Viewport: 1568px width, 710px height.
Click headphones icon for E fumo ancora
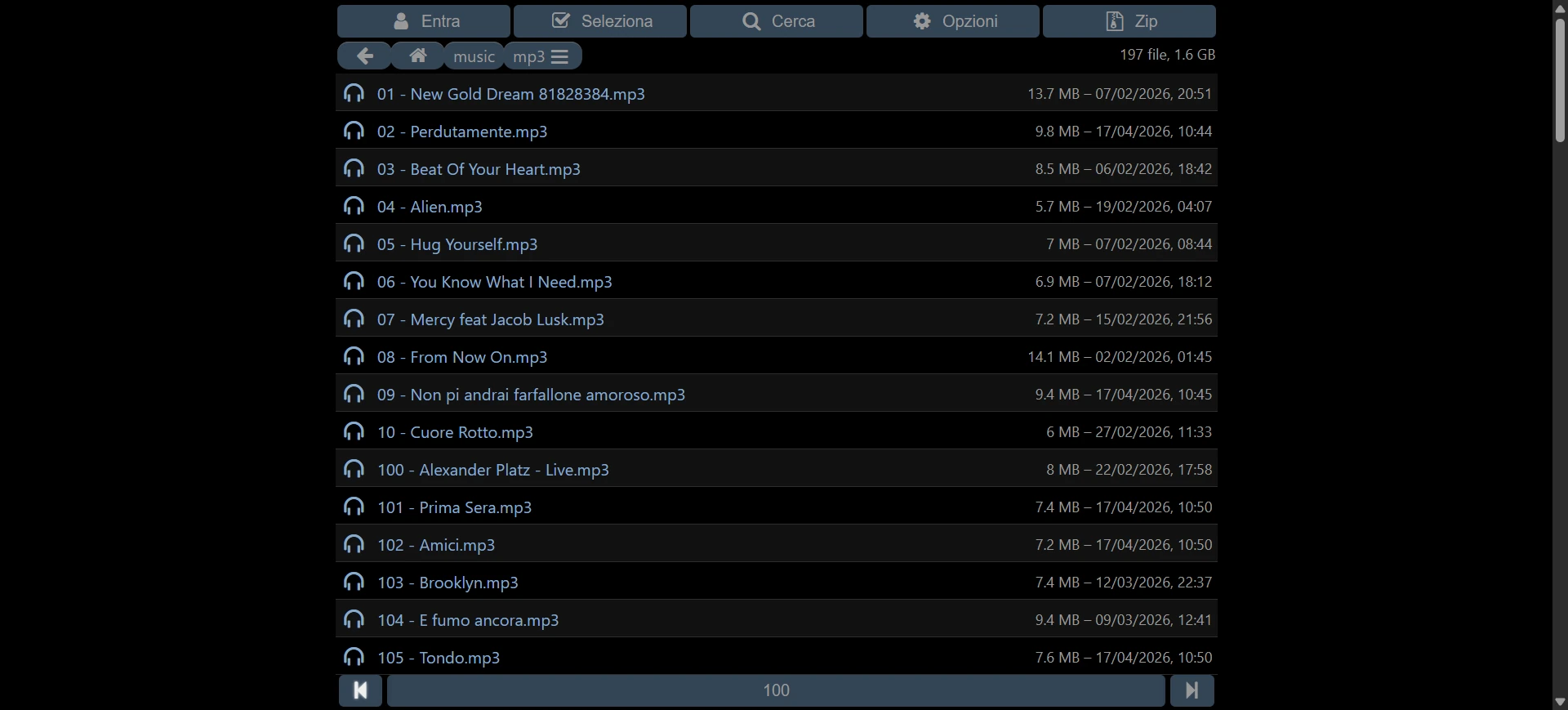click(354, 619)
